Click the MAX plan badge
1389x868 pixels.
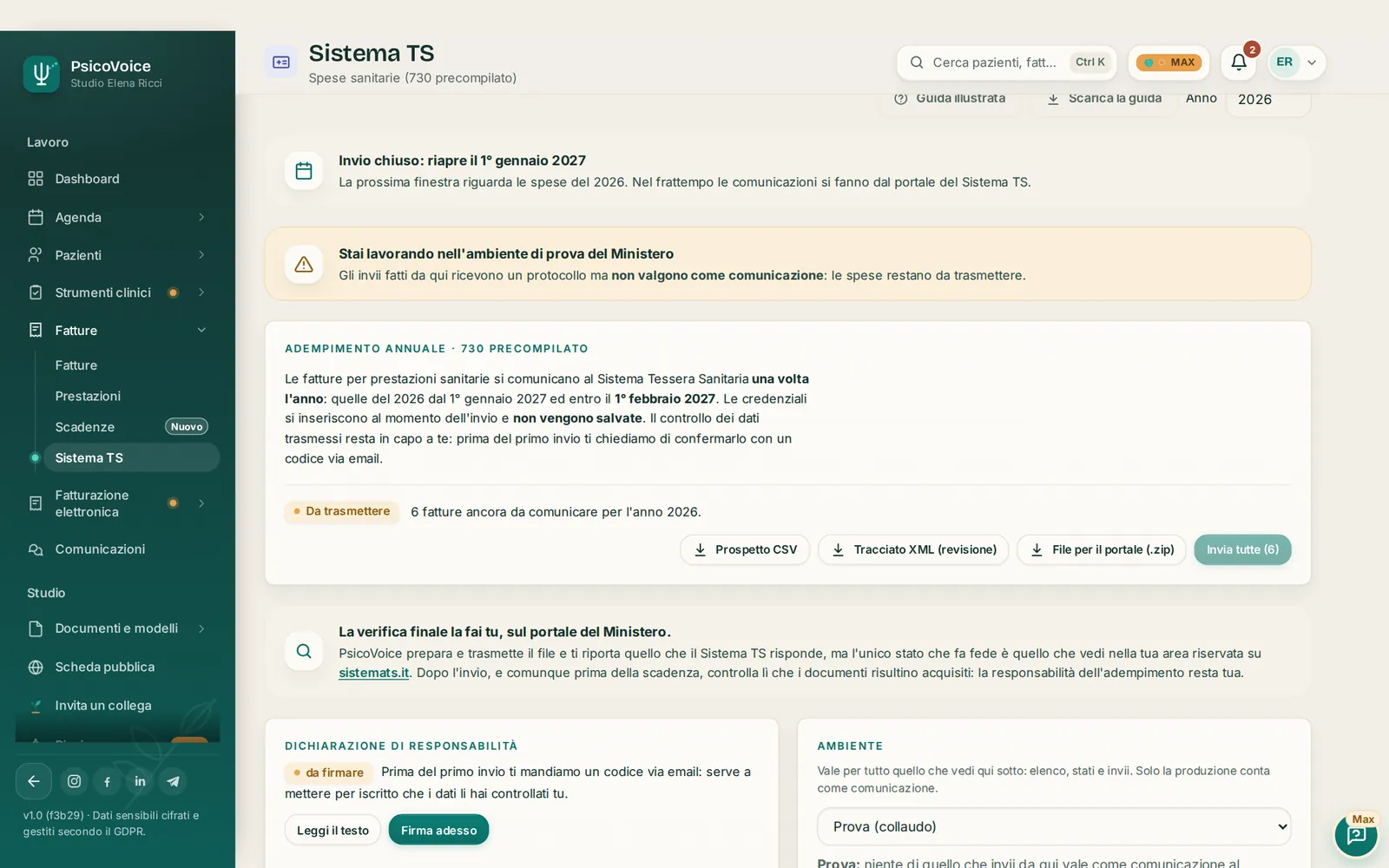point(1168,62)
